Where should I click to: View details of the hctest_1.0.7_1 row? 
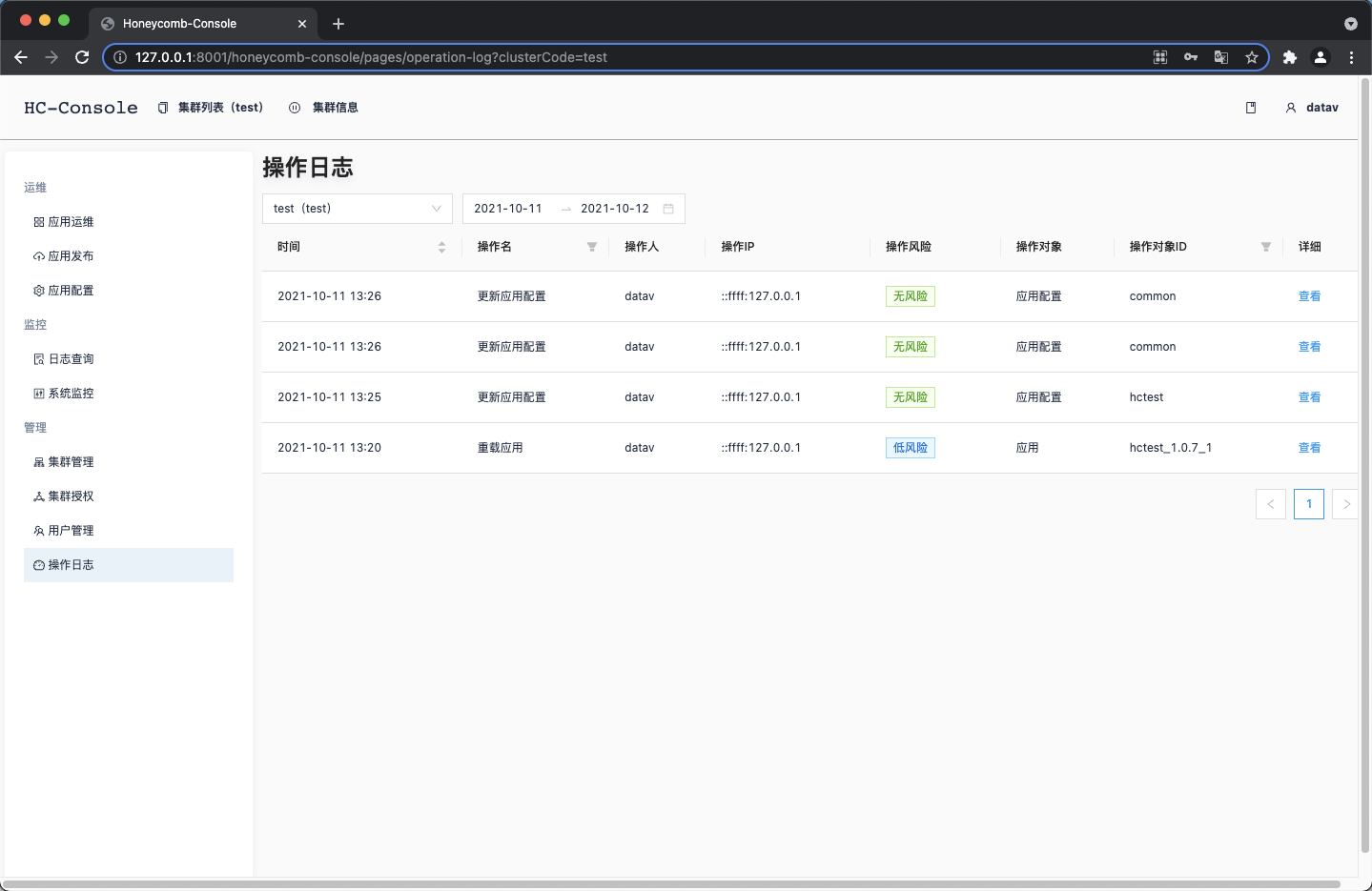(1309, 448)
